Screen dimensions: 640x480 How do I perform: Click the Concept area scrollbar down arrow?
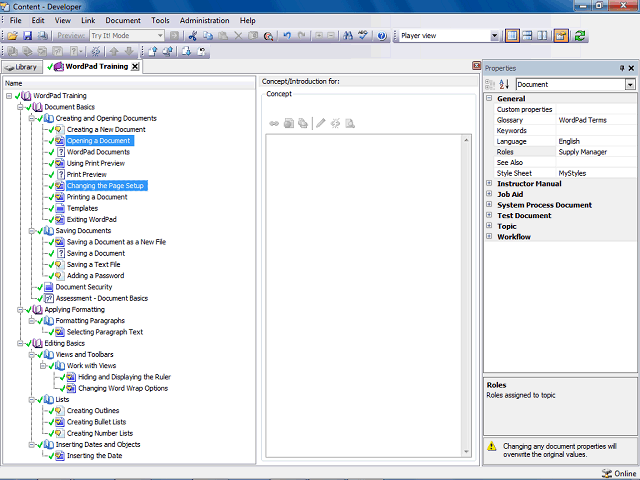coord(467,452)
